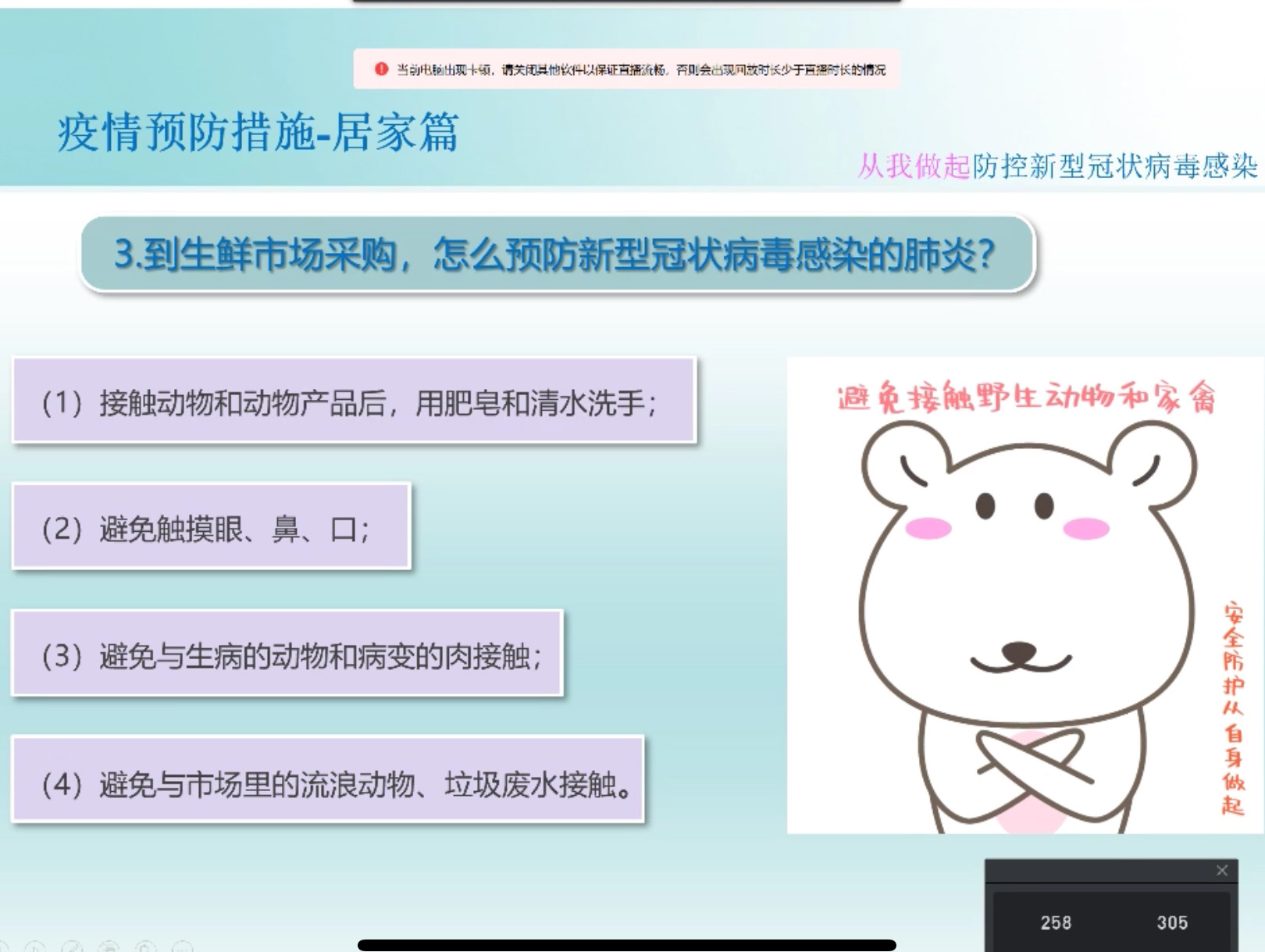Tap the black home indicator bar at bottom
Screen dimensions: 1265x952
tap(626, 945)
